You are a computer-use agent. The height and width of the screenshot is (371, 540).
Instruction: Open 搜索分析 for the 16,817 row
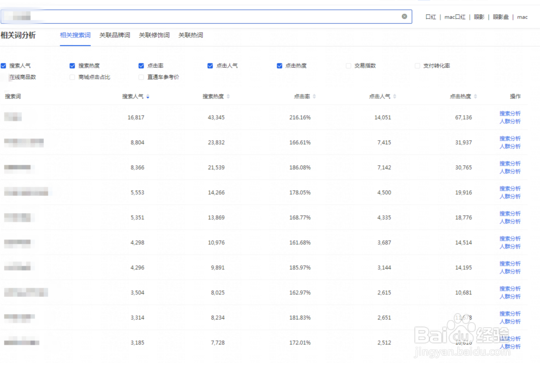[x=510, y=113]
